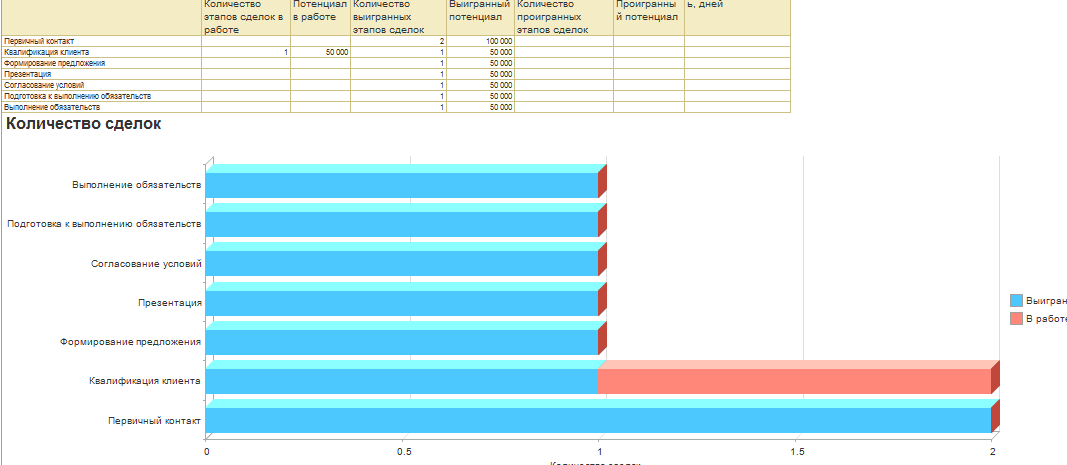This screenshot has height=465, width=1067.
Task: Click the 100 000 value cell
Action: pyautogui.click(x=481, y=41)
